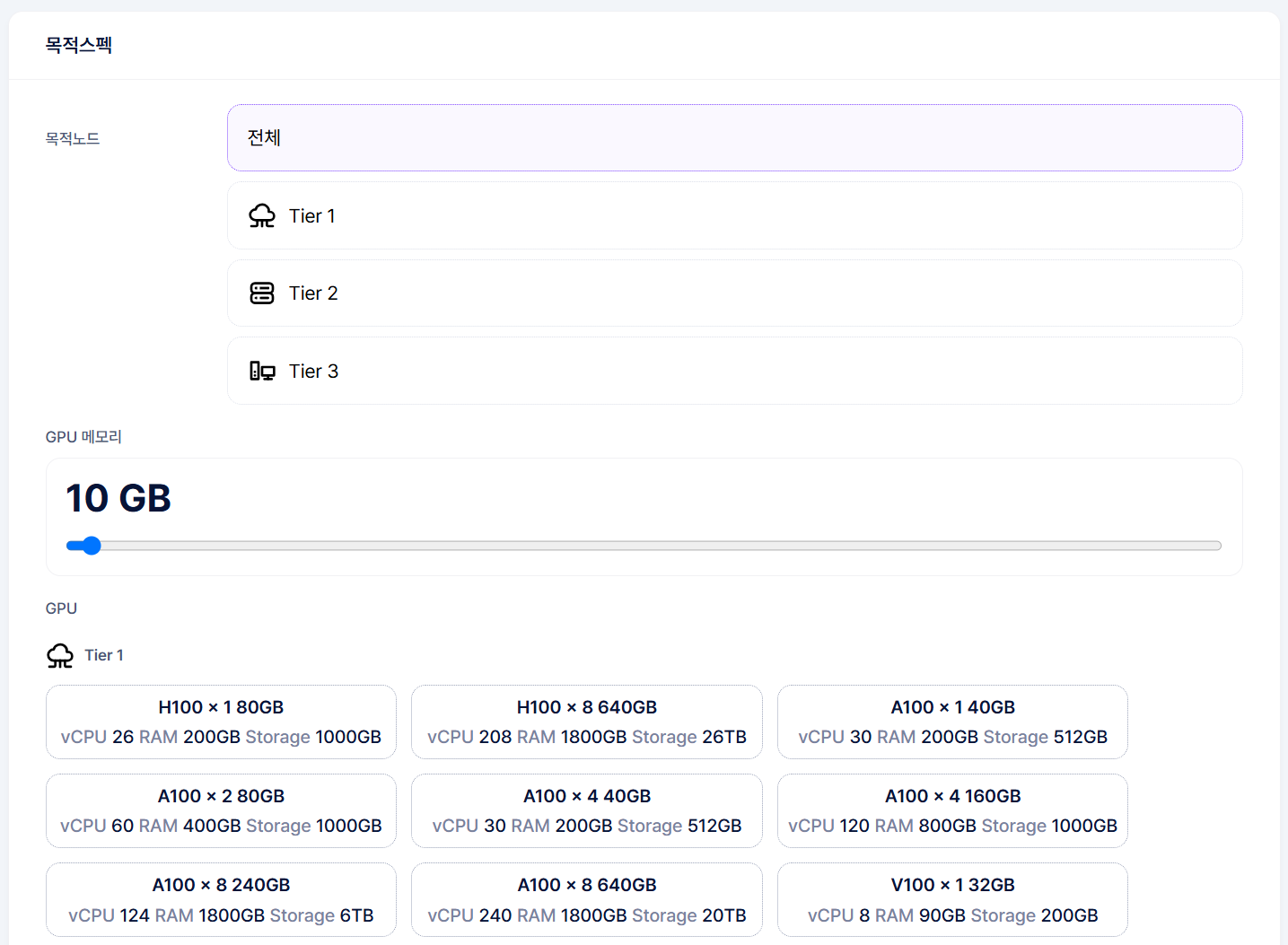Click the Tier 1 heading under GPU
Viewport: 1288px width, 945px height.
click(x=104, y=655)
